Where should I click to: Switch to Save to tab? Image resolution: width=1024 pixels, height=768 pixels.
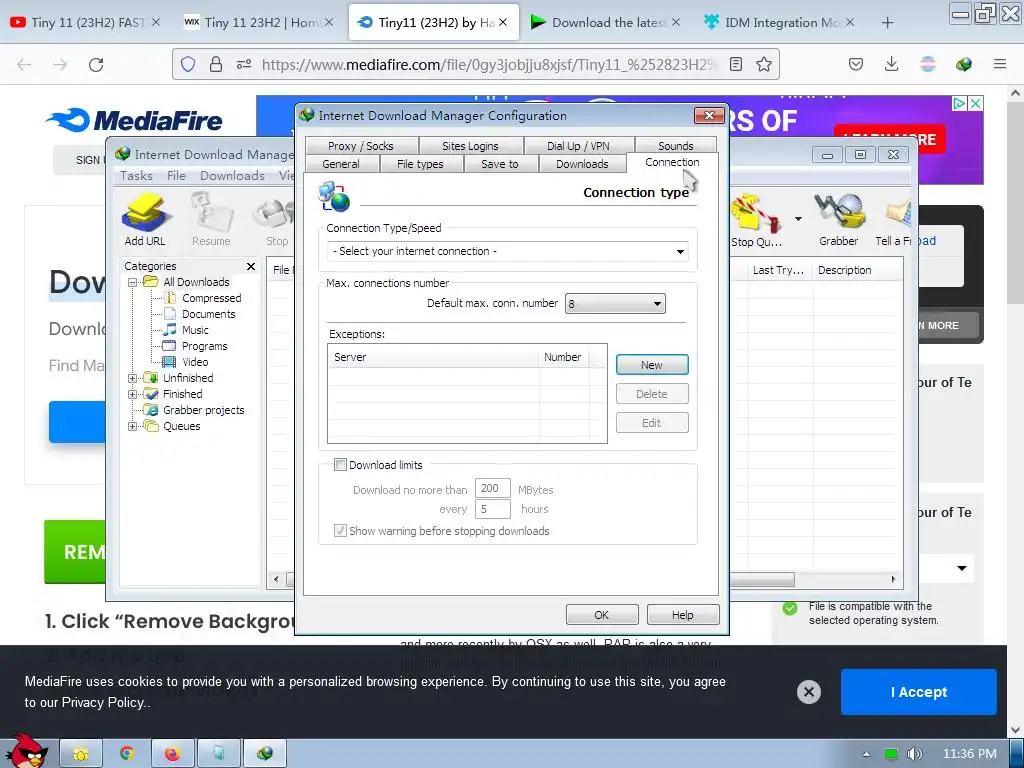[500, 164]
